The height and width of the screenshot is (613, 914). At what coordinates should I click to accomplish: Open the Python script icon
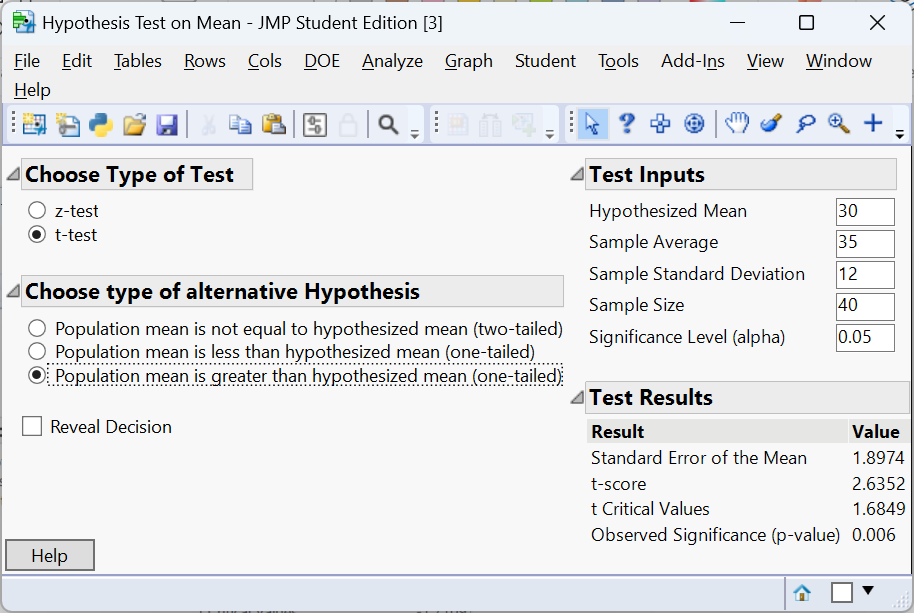(x=101, y=124)
